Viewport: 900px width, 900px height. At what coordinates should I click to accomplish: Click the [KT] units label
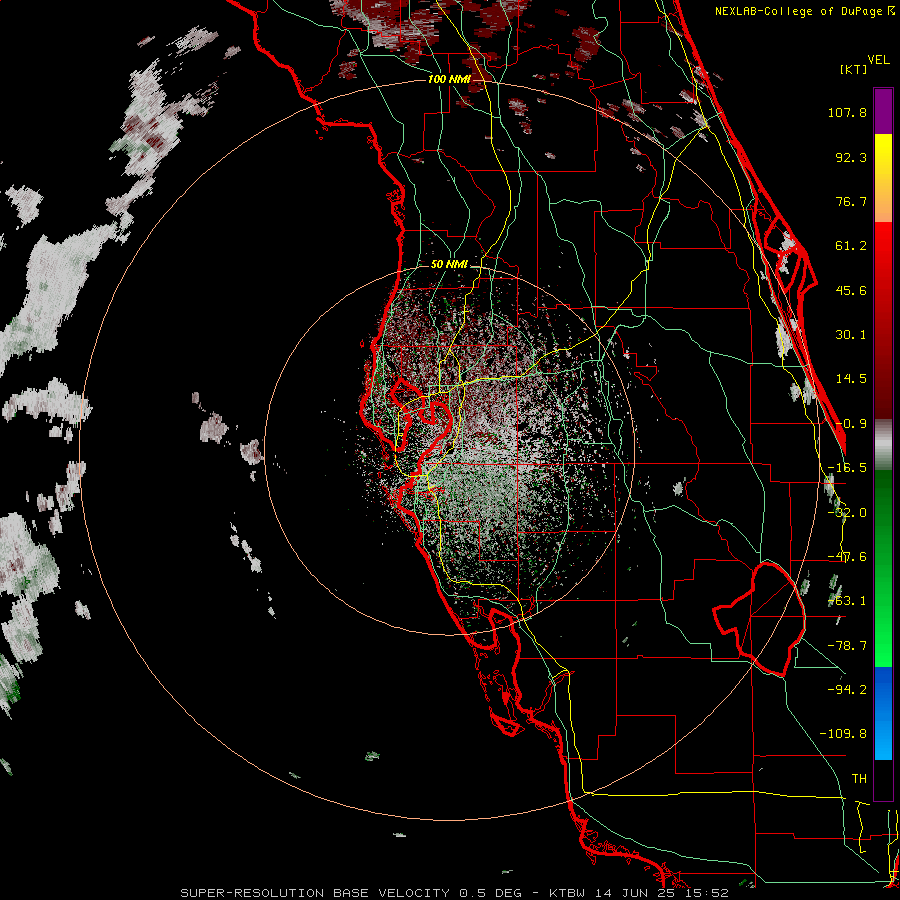click(x=853, y=69)
